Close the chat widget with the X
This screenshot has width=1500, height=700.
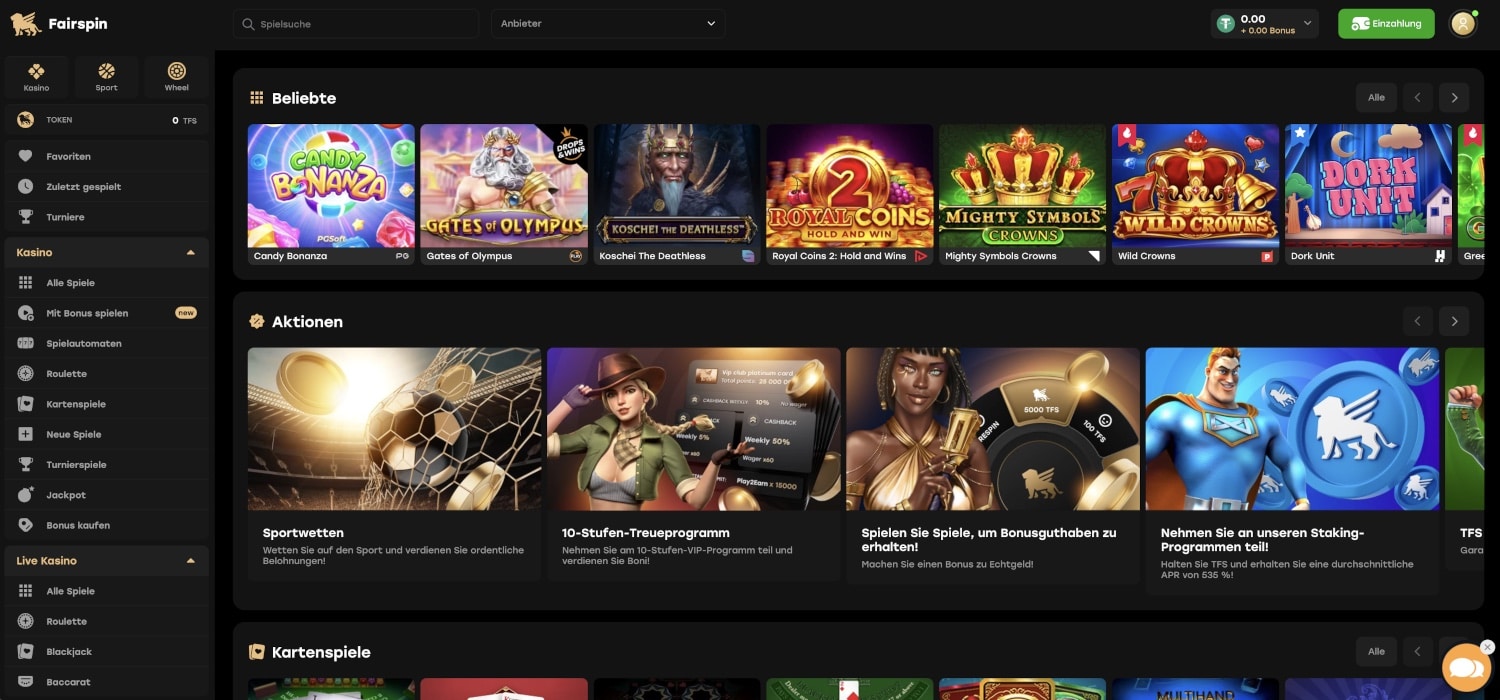(1487, 647)
